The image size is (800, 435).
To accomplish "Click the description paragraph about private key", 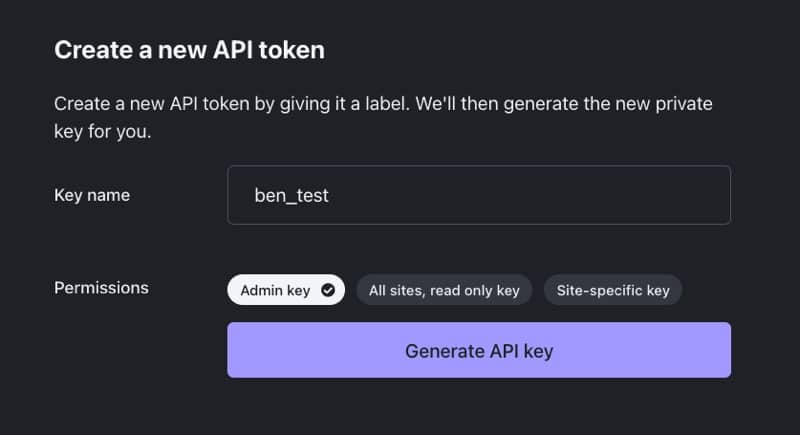I will point(383,118).
